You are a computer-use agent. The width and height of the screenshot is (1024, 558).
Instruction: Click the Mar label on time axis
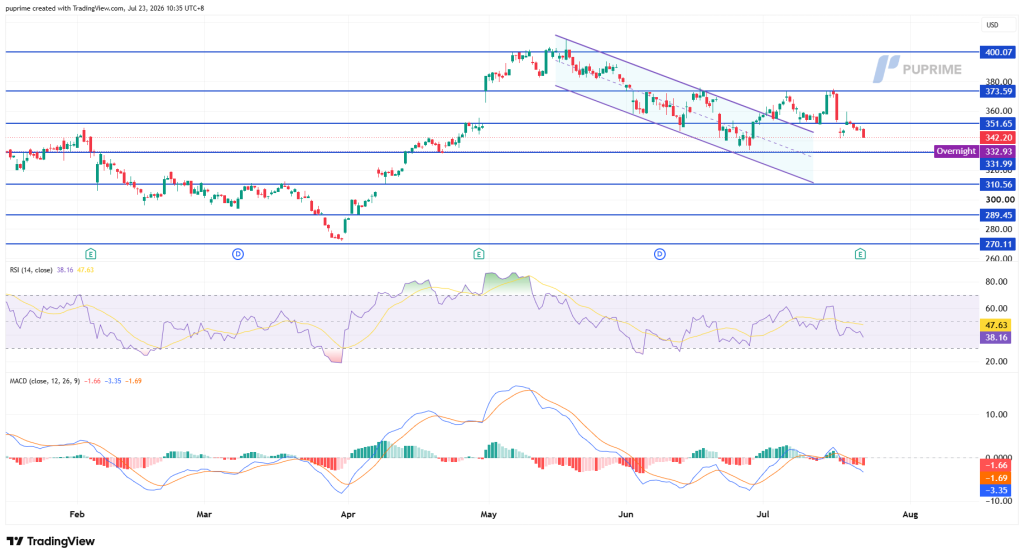[204, 514]
